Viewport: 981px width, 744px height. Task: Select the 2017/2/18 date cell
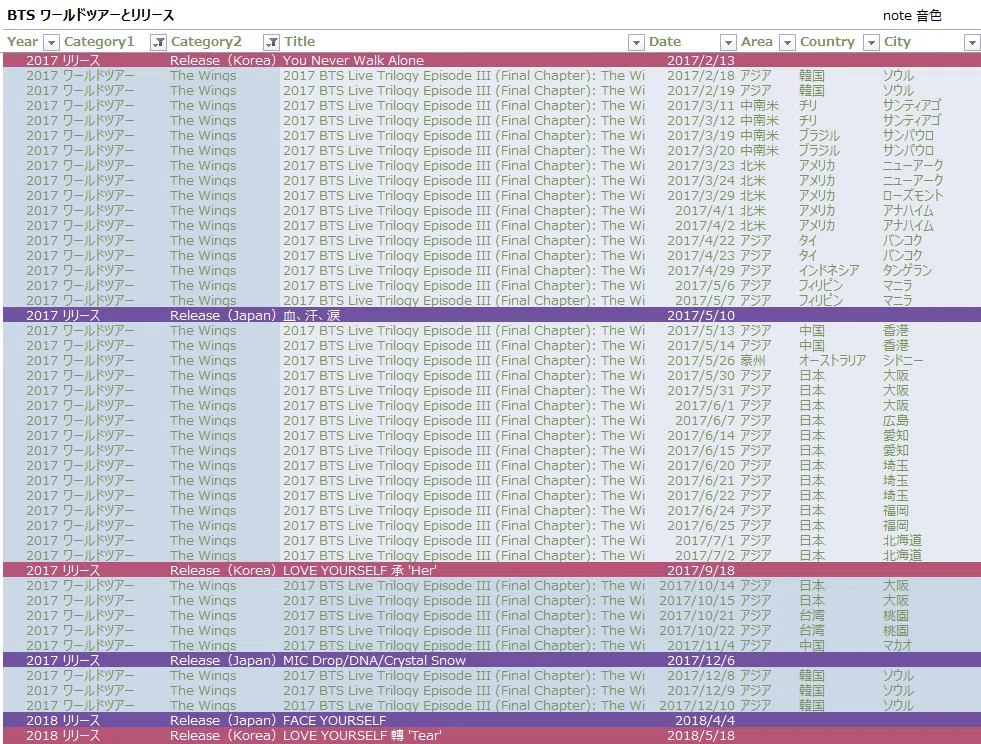pos(701,76)
